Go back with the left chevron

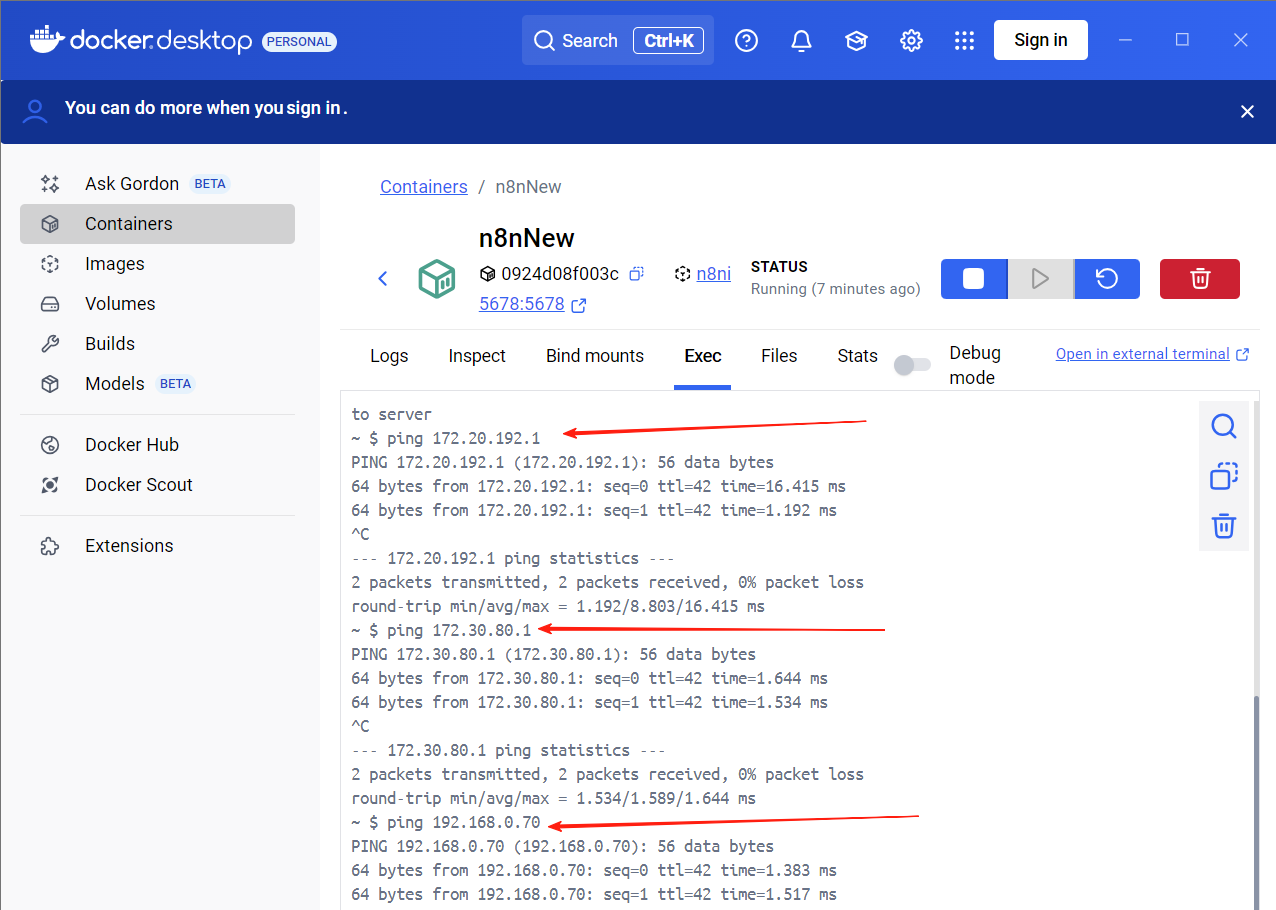coord(383,278)
